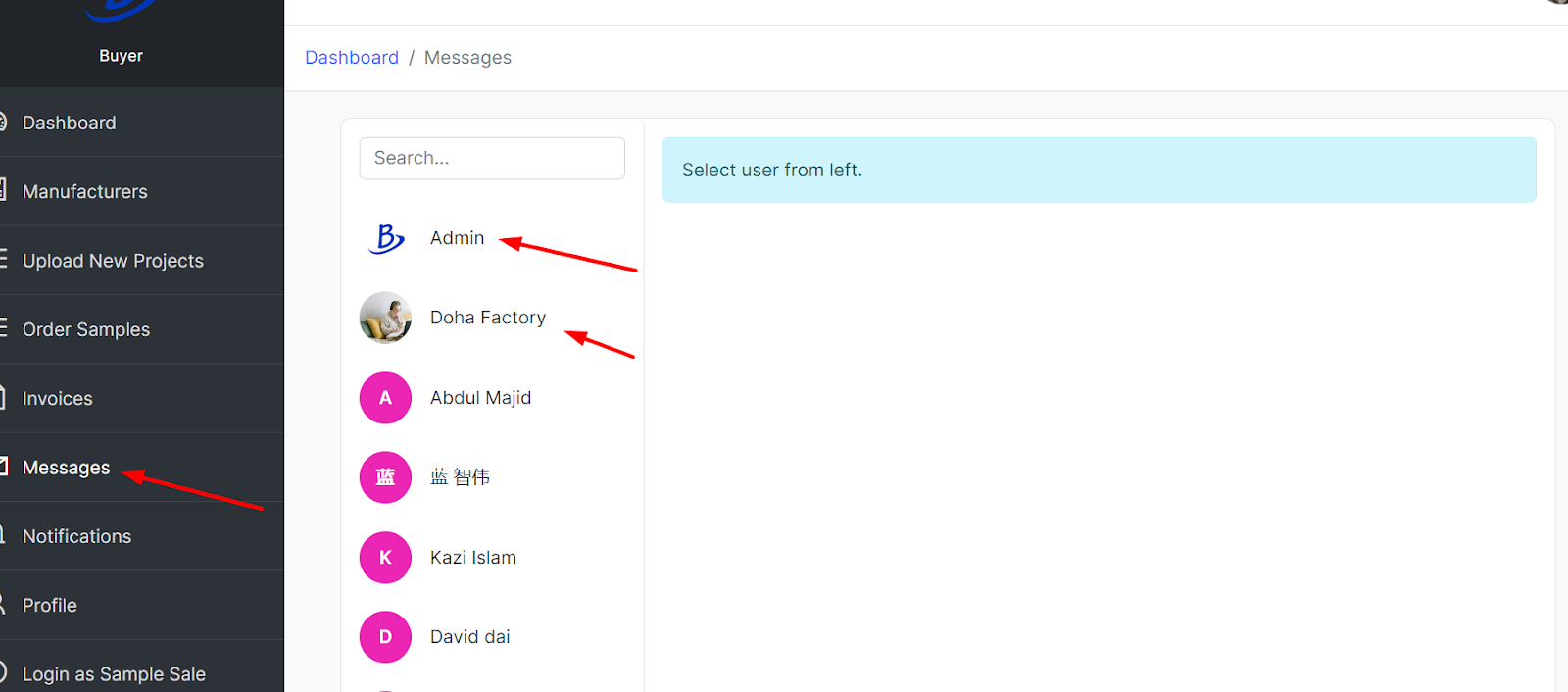The width and height of the screenshot is (1568, 692).
Task: Click David dai's D avatar
Action: pos(386,637)
